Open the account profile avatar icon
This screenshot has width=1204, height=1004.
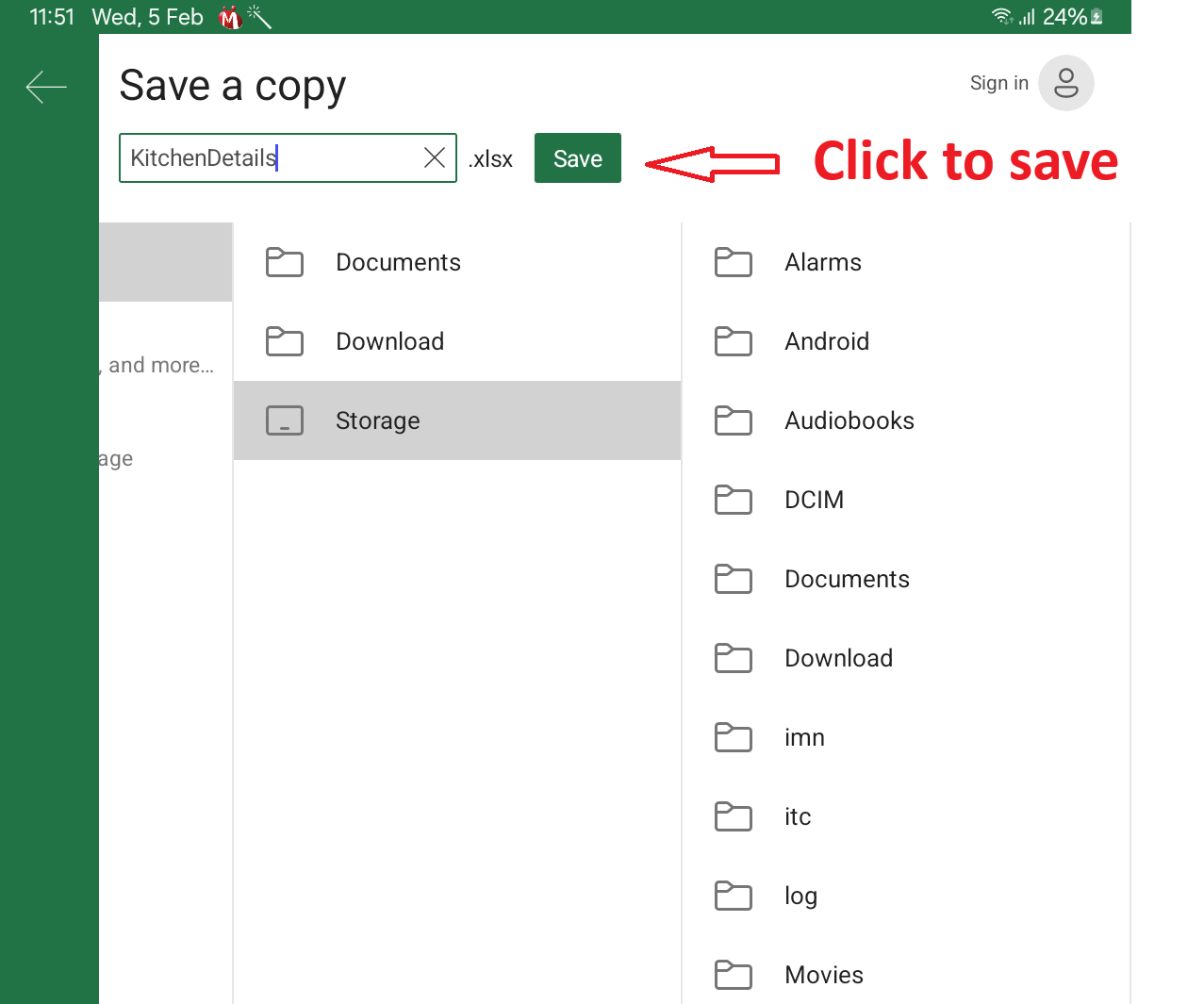click(x=1065, y=83)
